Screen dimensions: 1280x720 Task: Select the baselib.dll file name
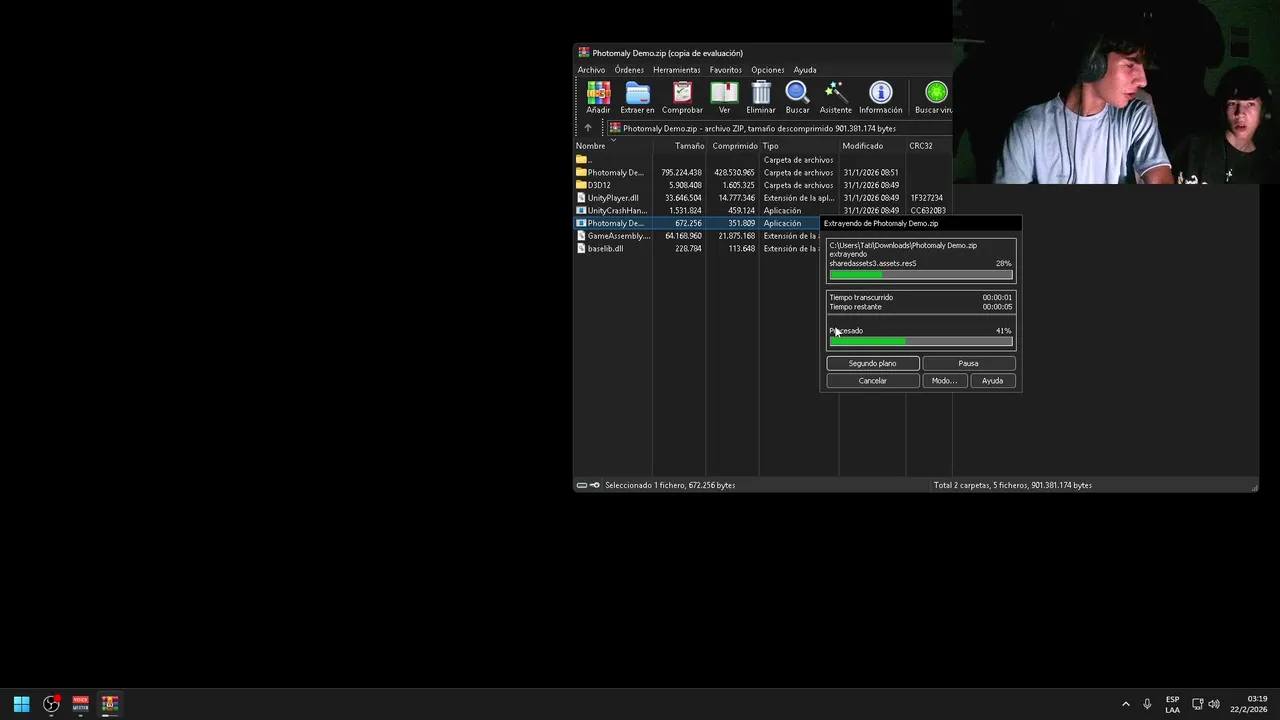606,249
